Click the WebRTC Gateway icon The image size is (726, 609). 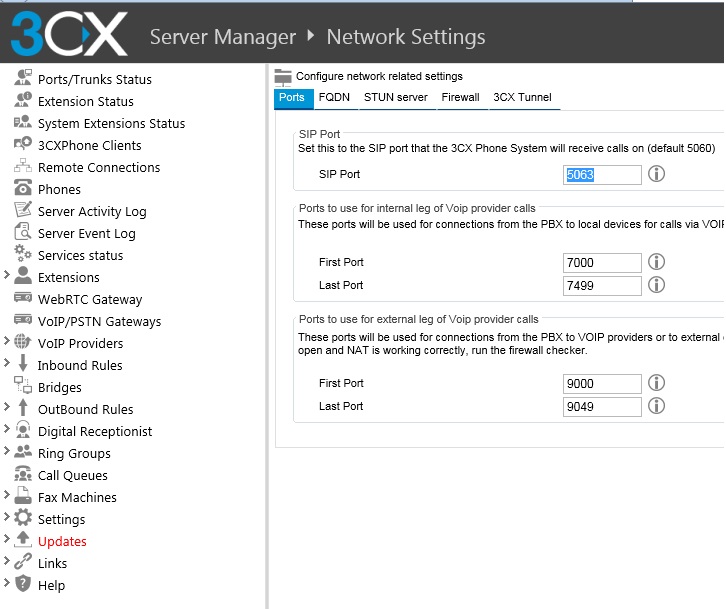(23, 297)
